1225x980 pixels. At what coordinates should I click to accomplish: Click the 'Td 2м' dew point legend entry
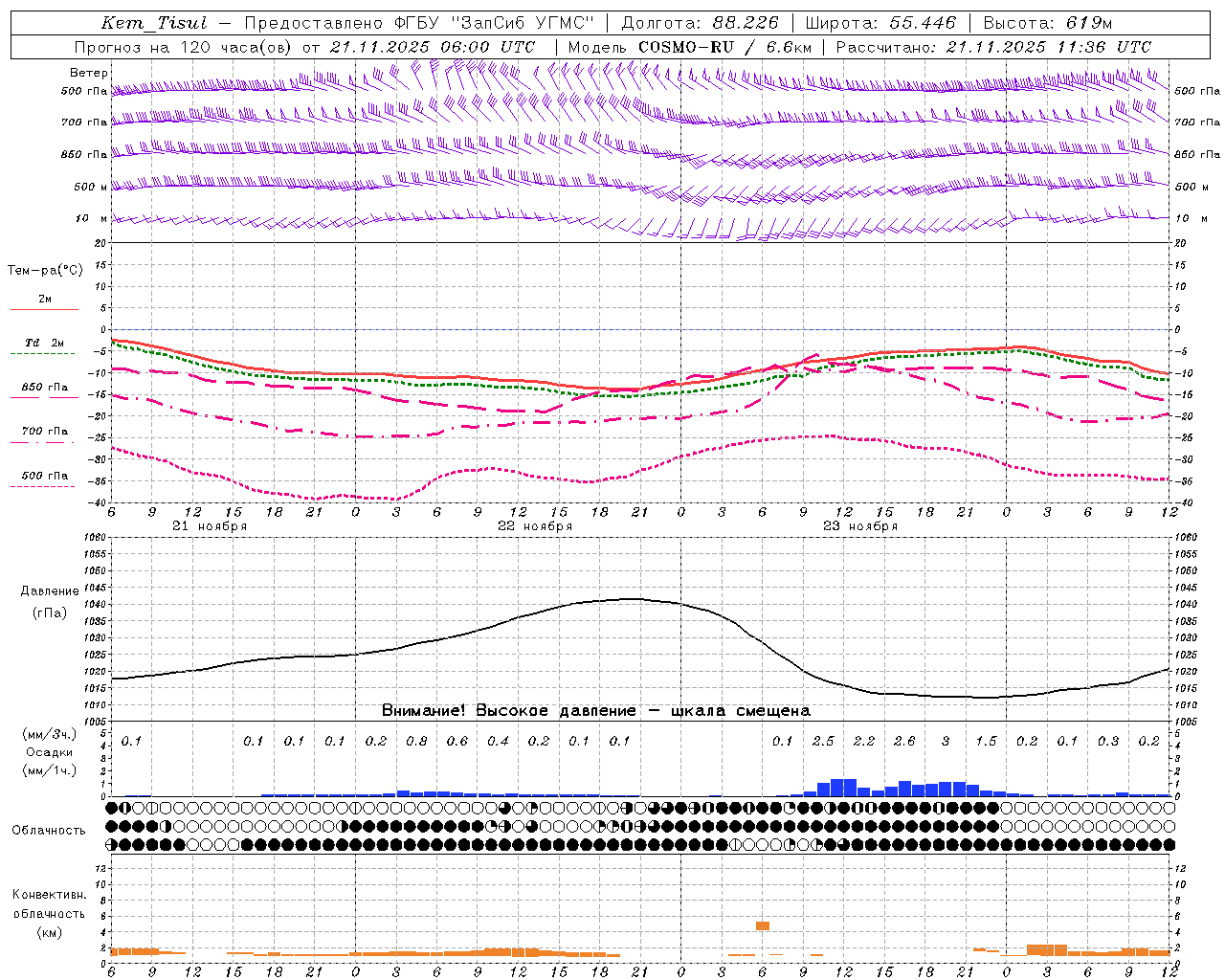44,343
